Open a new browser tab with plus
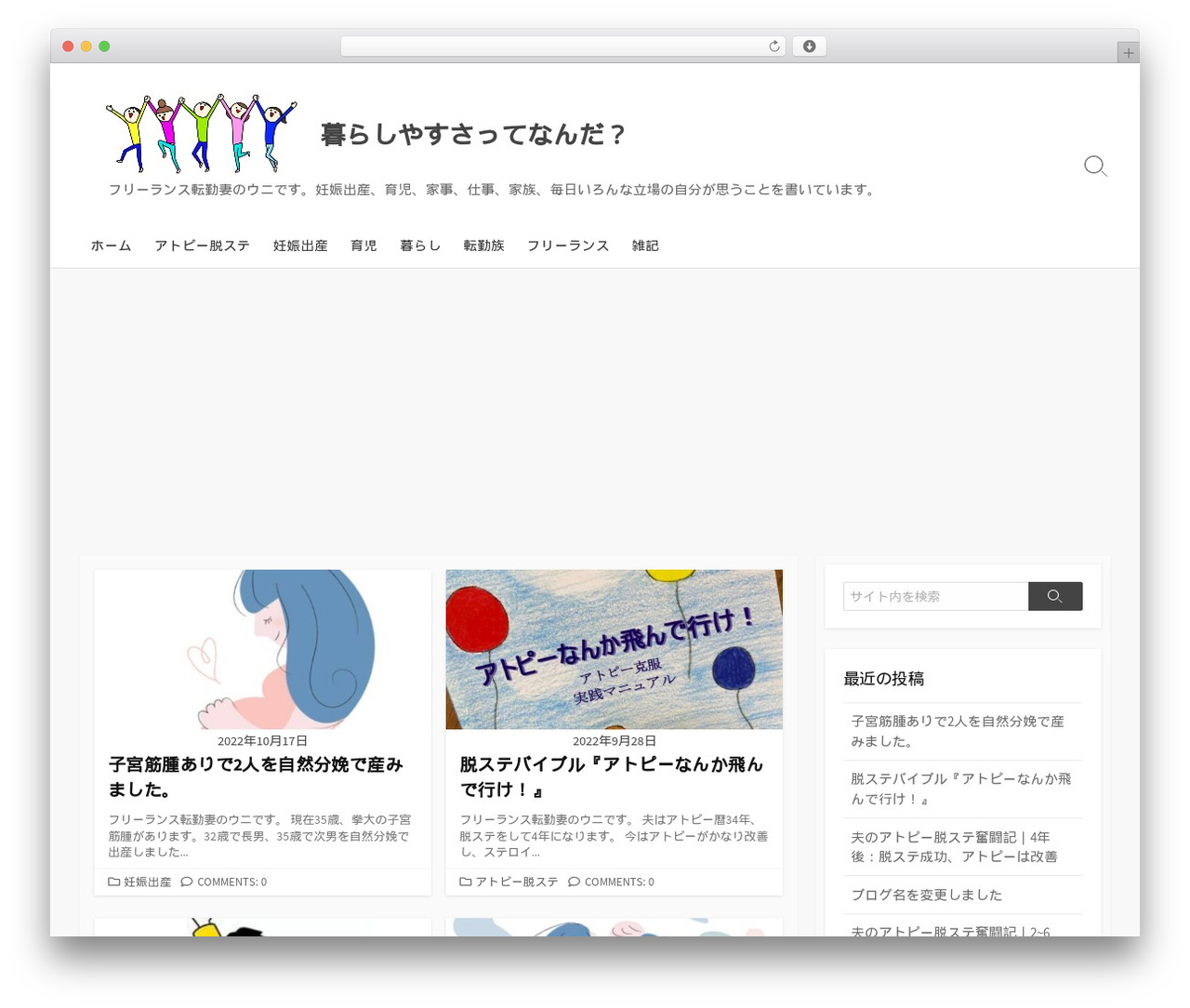The height and width of the screenshot is (1008, 1190). click(x=1128, y=53)
